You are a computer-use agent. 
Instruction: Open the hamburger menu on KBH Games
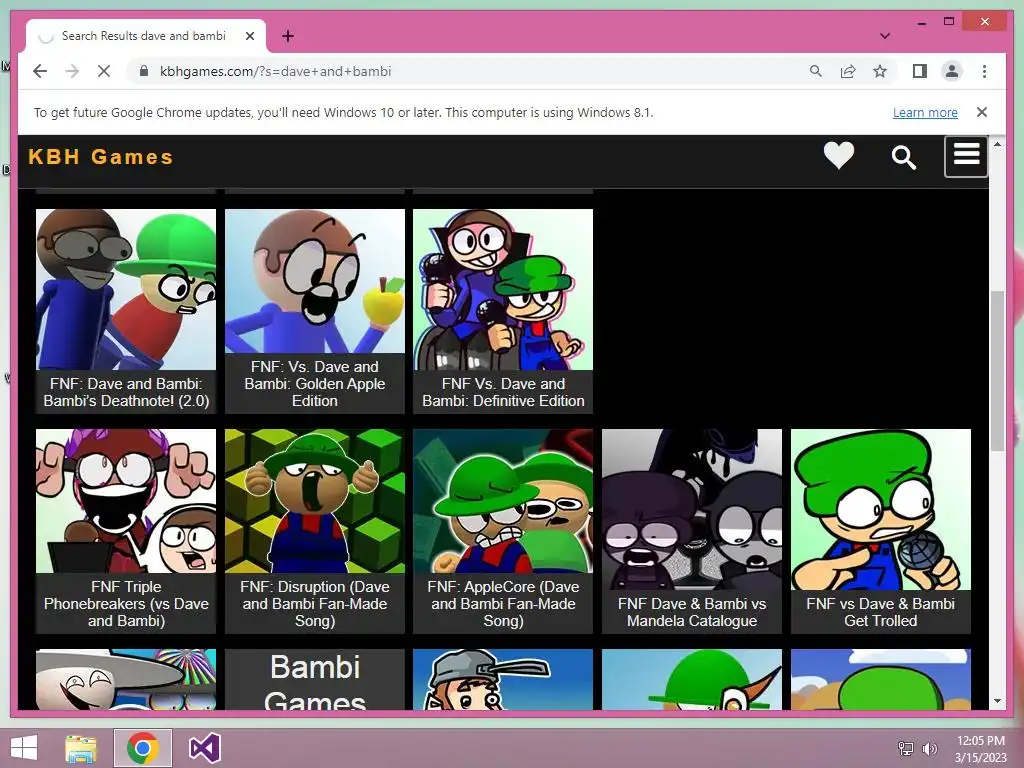(967, 156)
